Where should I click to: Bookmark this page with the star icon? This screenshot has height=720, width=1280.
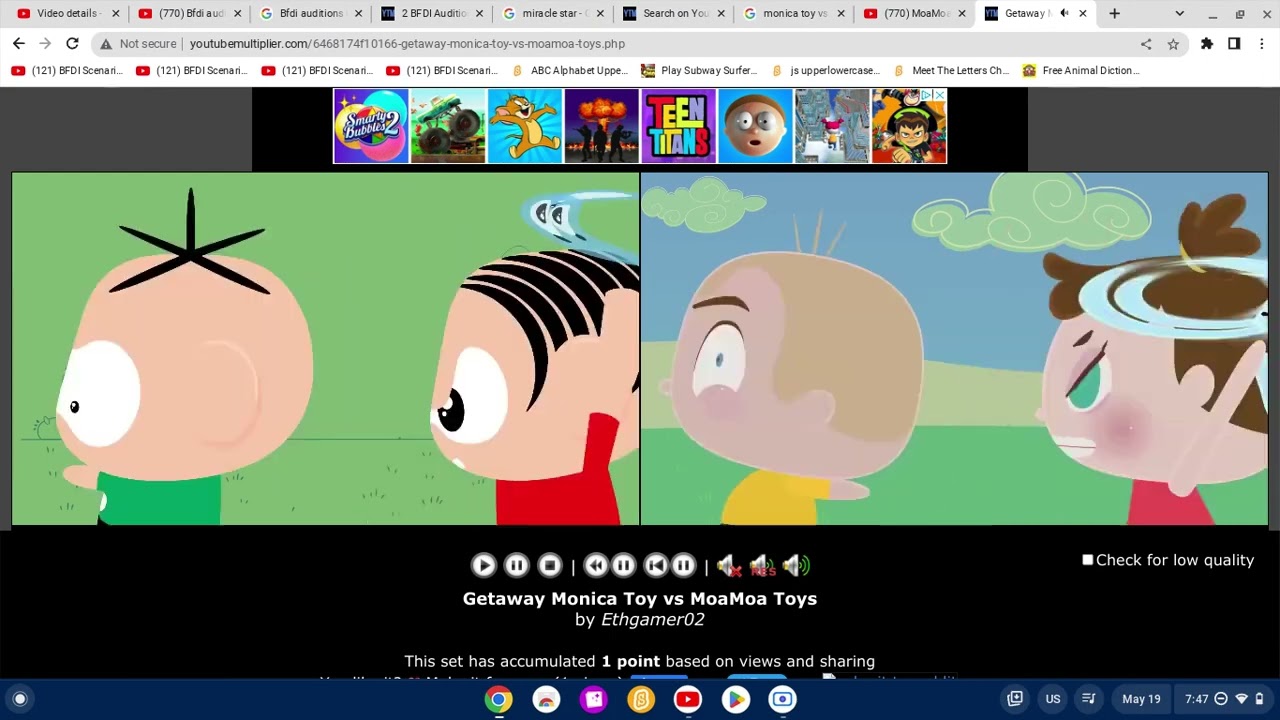pyautogui.click(x=1173, y=44)
